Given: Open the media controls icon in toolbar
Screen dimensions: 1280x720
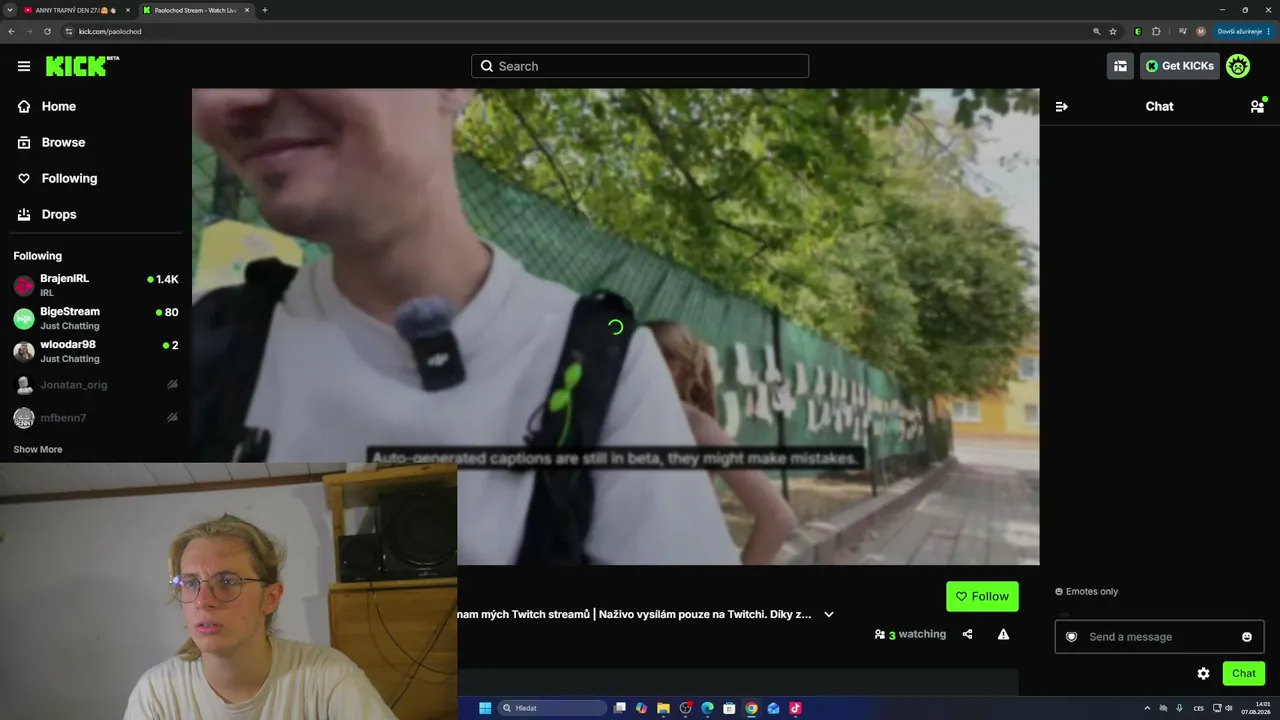Looking at the screenshot, I should (x=1183, y=31).
